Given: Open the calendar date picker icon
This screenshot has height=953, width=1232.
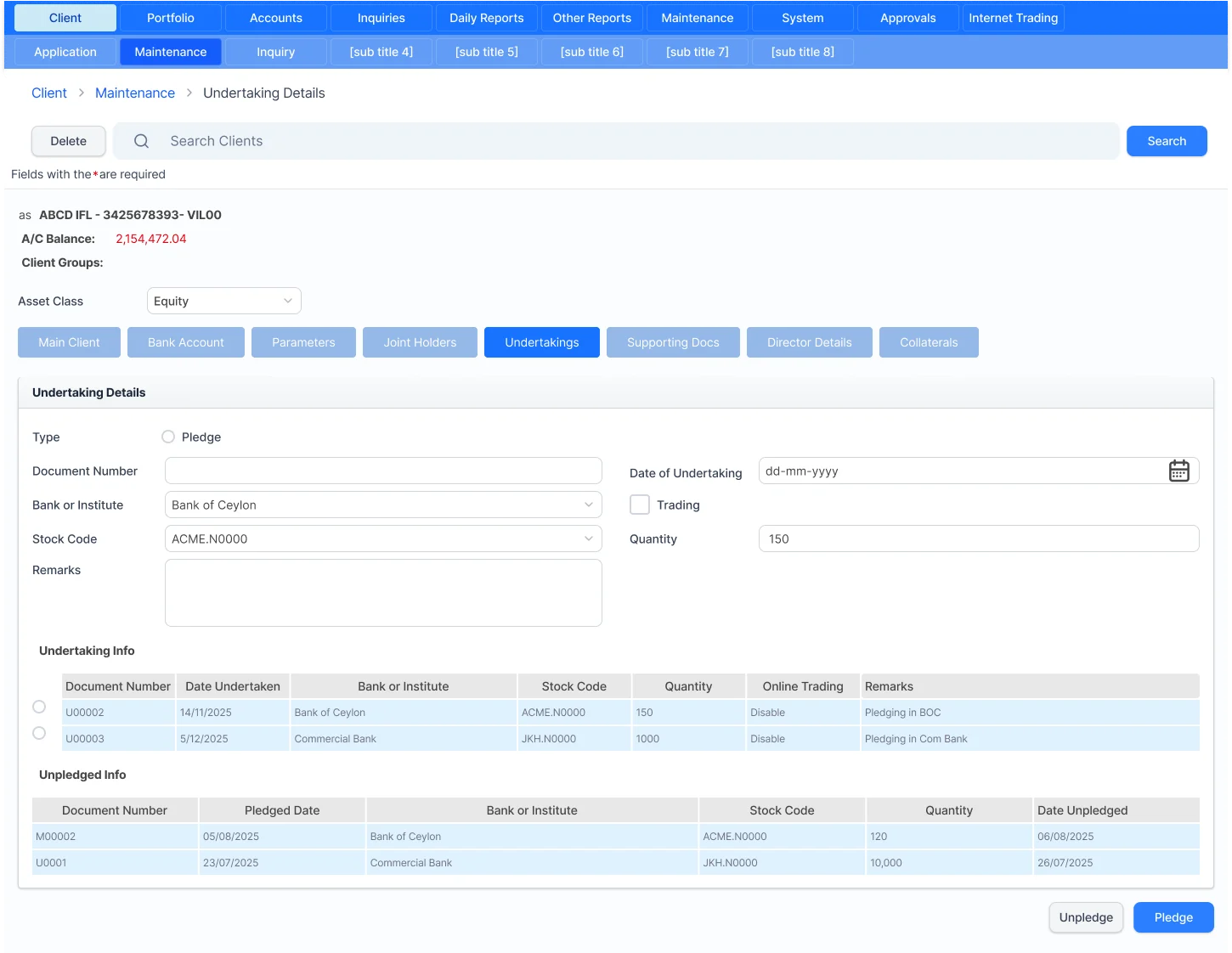Looking at the screenshot, I should [x=1178, y=471].
